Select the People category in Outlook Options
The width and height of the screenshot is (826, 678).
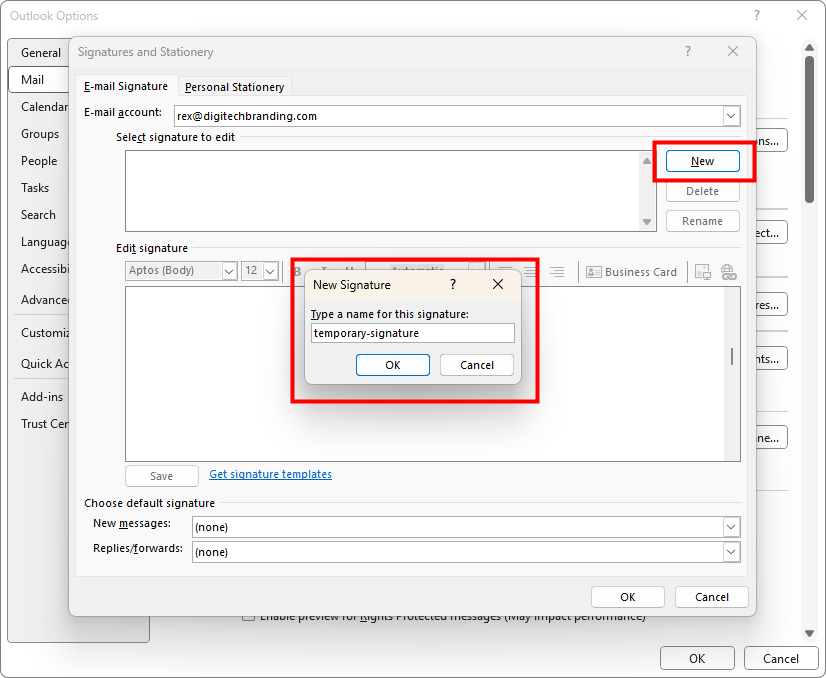[39, 161]
